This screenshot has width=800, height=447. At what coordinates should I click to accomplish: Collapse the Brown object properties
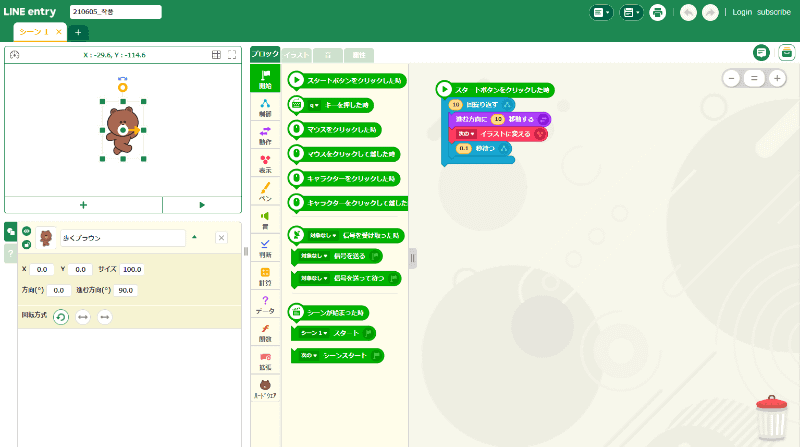(194, 237)
